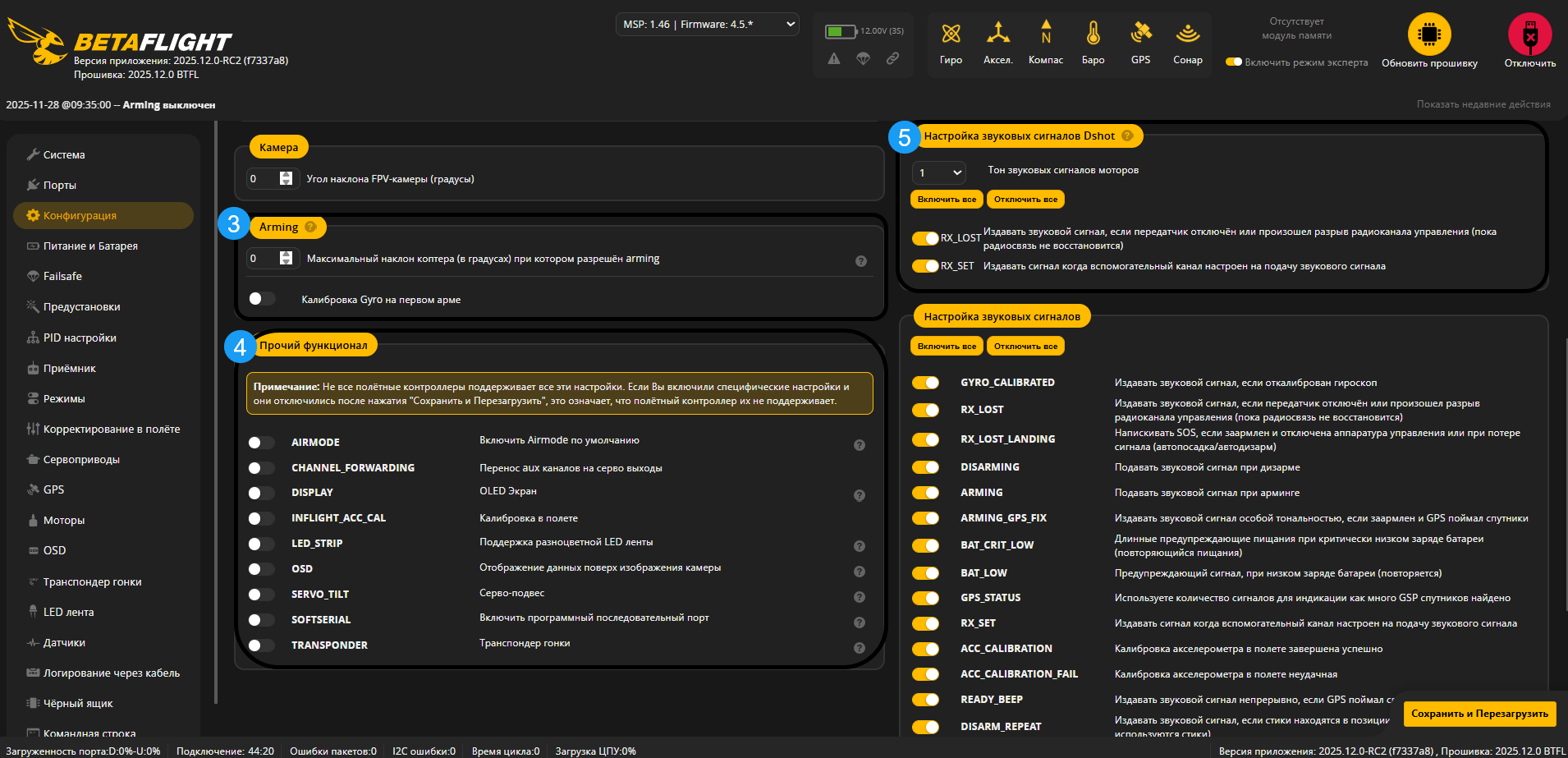Open the motor beacon tone dropdown
Viewport: 1568px width, 758px height.
tap(938, 172)
